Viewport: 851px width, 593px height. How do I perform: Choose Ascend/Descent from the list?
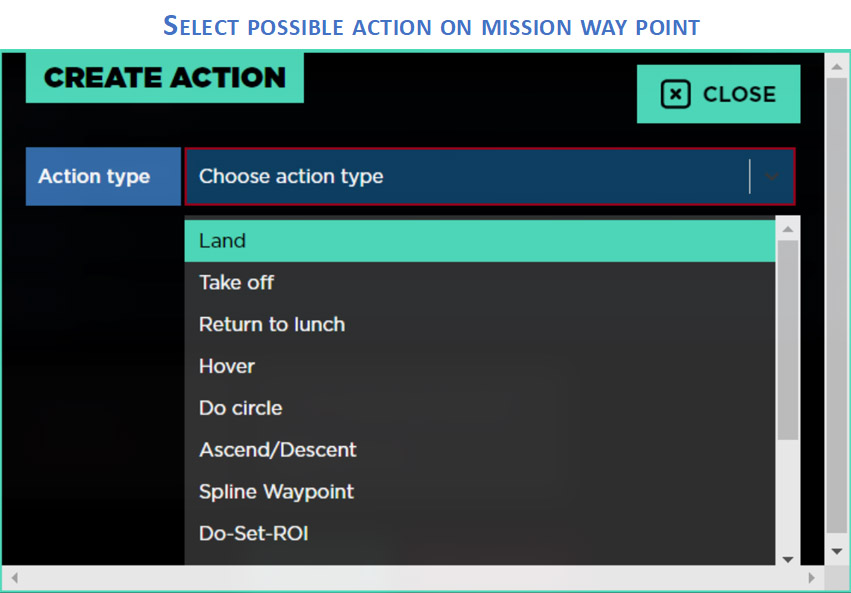pos(278,451)
